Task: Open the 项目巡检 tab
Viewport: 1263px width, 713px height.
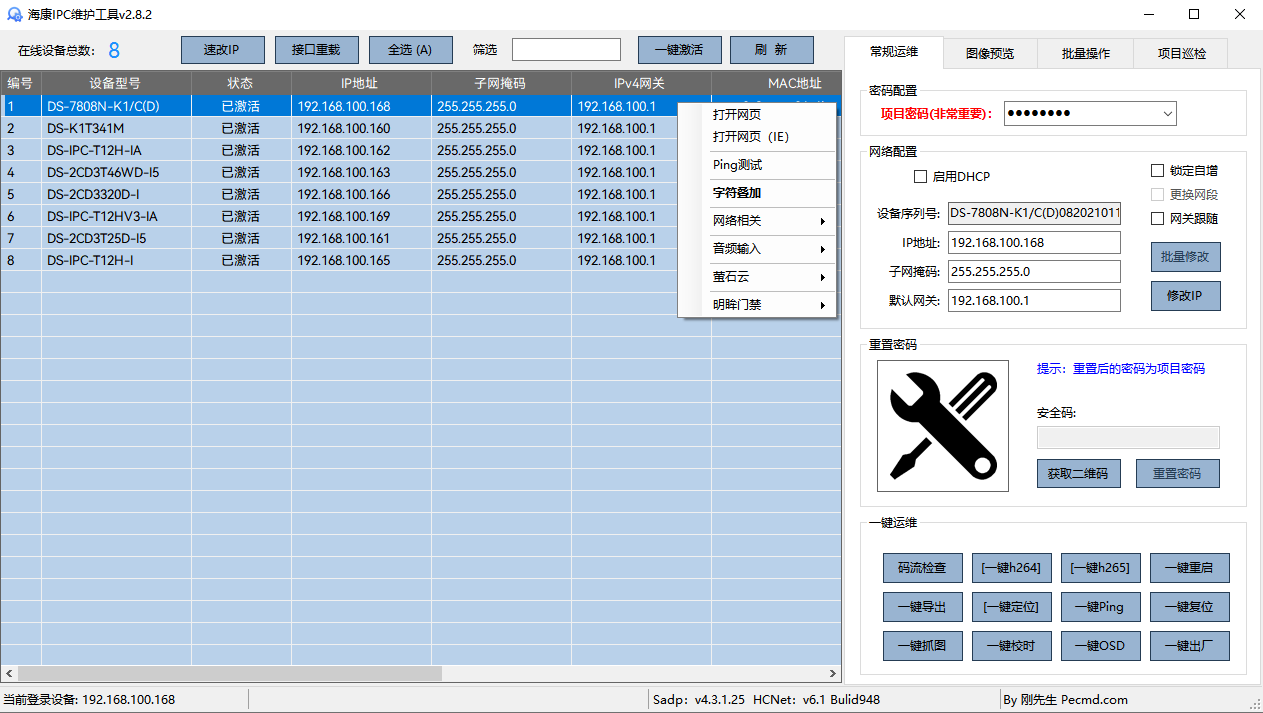Action: click(1182, 54)
